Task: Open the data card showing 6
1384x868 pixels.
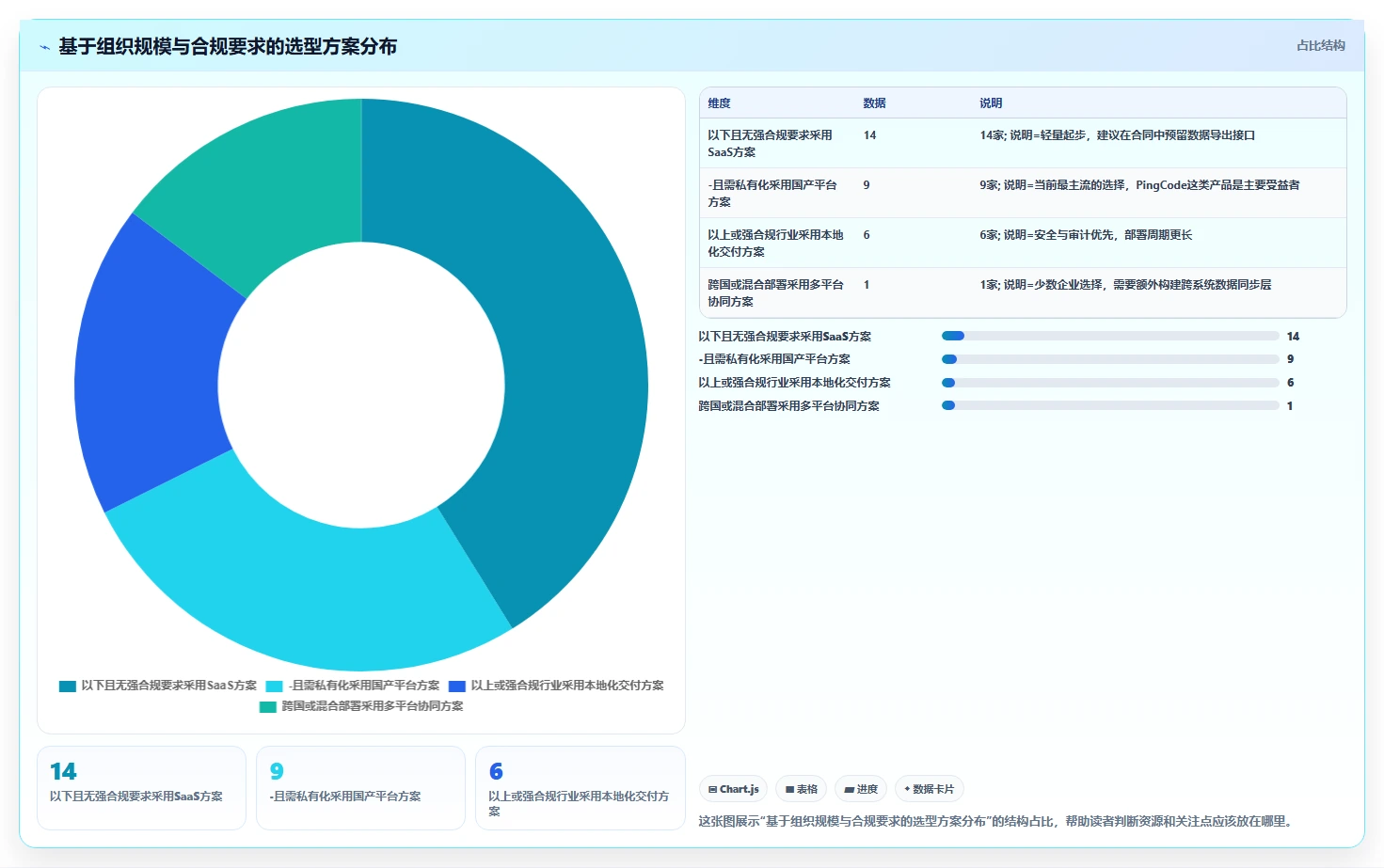Action: pos(581,788)
